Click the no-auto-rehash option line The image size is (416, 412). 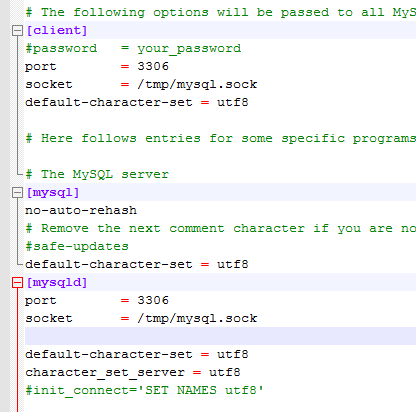(x=81, y=210)
